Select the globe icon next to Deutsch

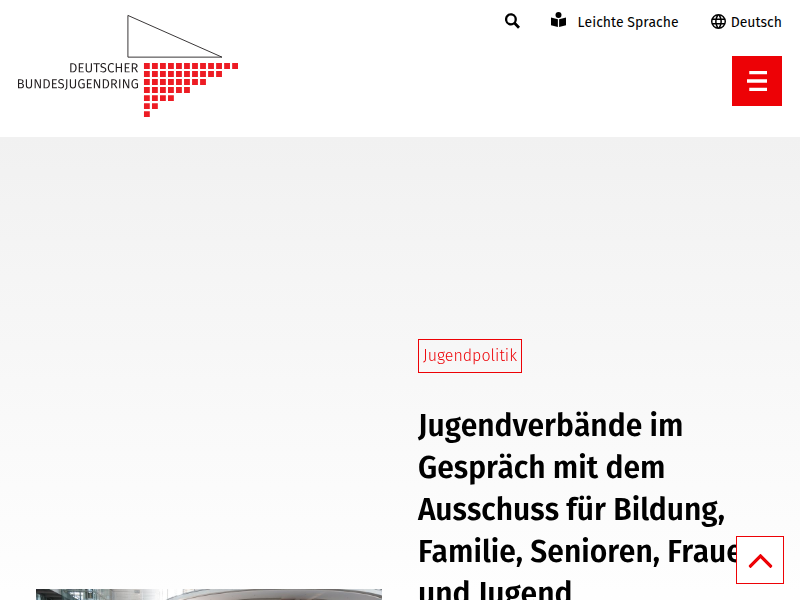click(x=717, y=21)
